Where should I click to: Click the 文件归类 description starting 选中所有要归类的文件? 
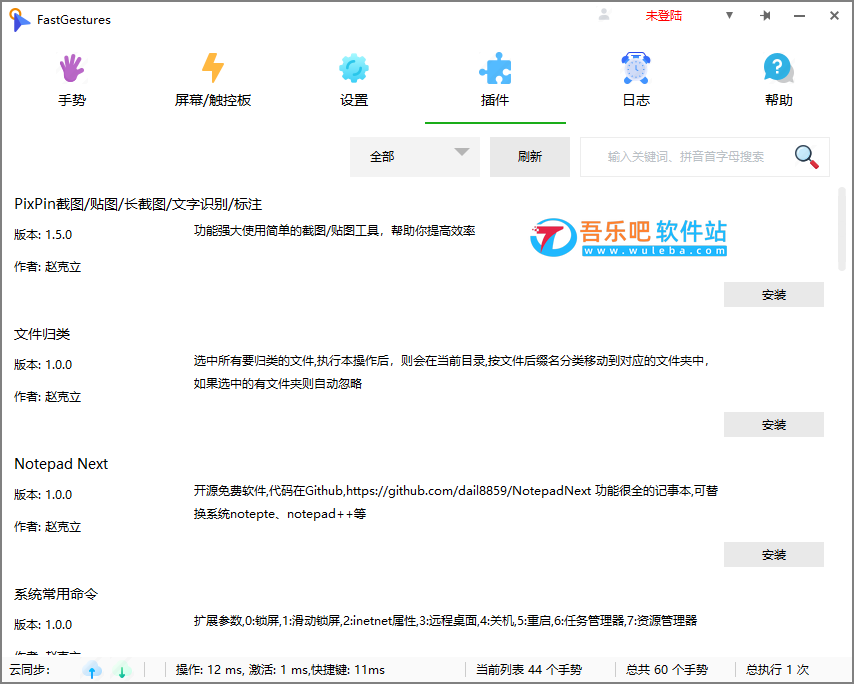point(452,372)
